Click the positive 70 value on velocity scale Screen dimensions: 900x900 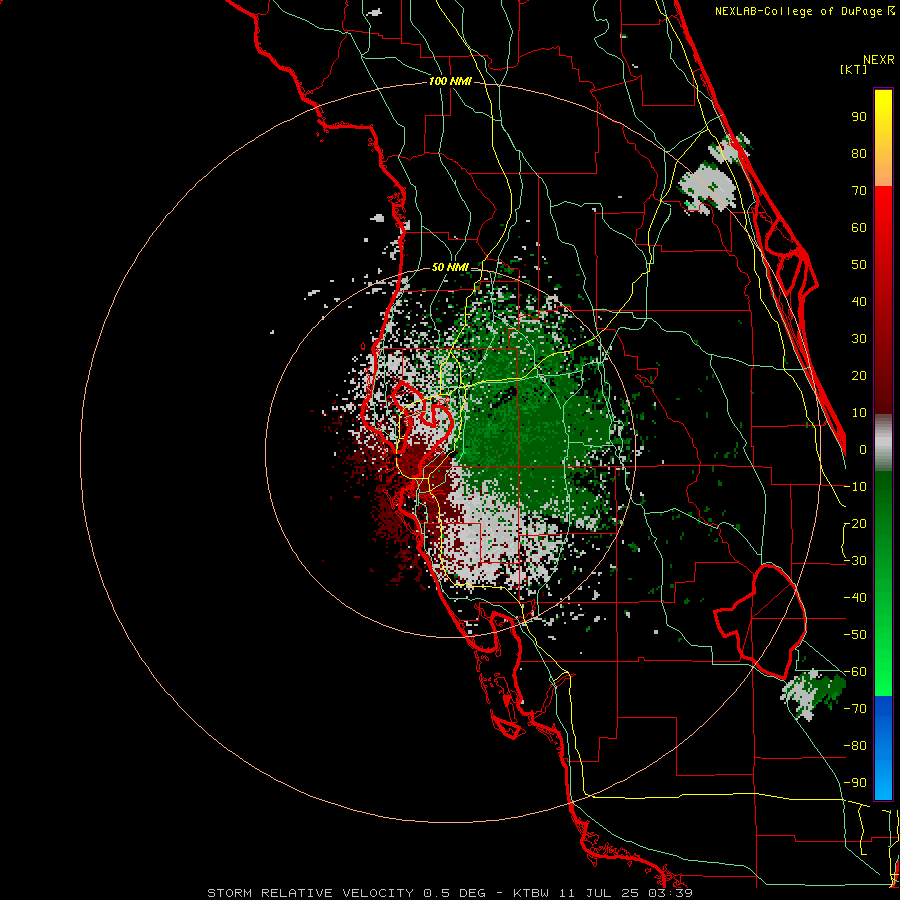tap(859, 191)
